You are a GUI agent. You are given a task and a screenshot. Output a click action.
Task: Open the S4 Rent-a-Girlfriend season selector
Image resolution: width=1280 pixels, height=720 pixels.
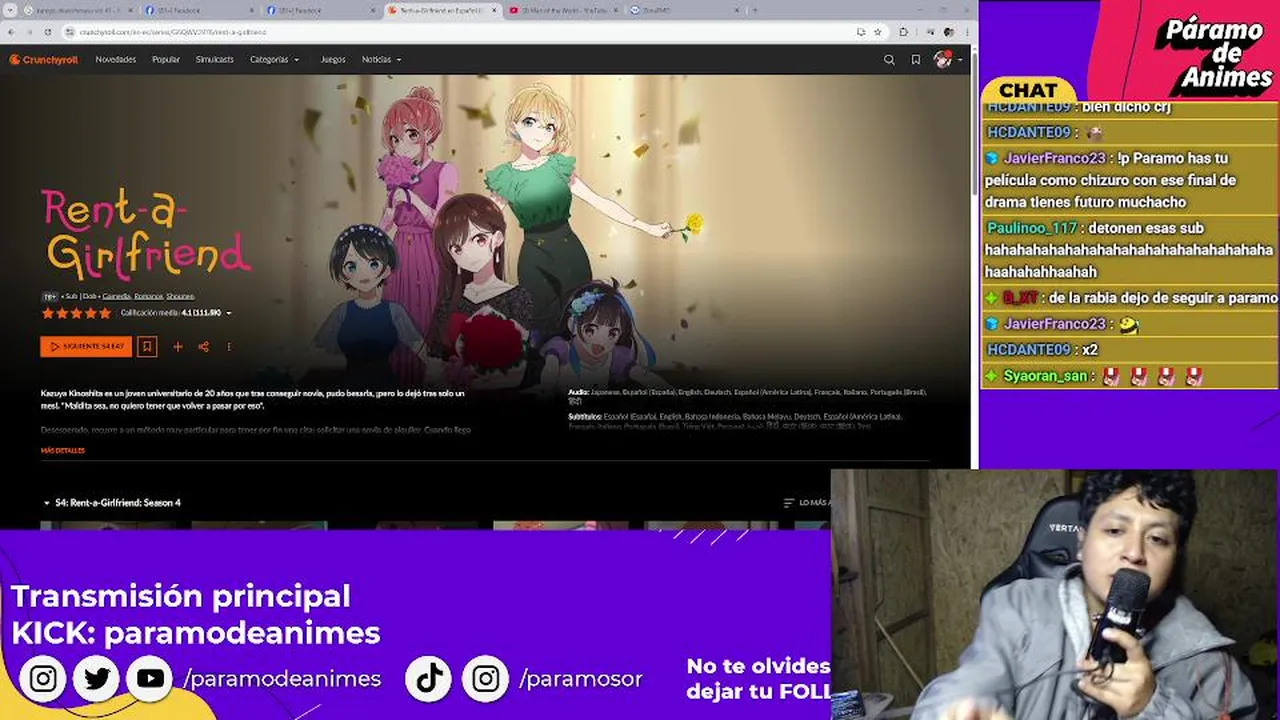tap(112, 503)
